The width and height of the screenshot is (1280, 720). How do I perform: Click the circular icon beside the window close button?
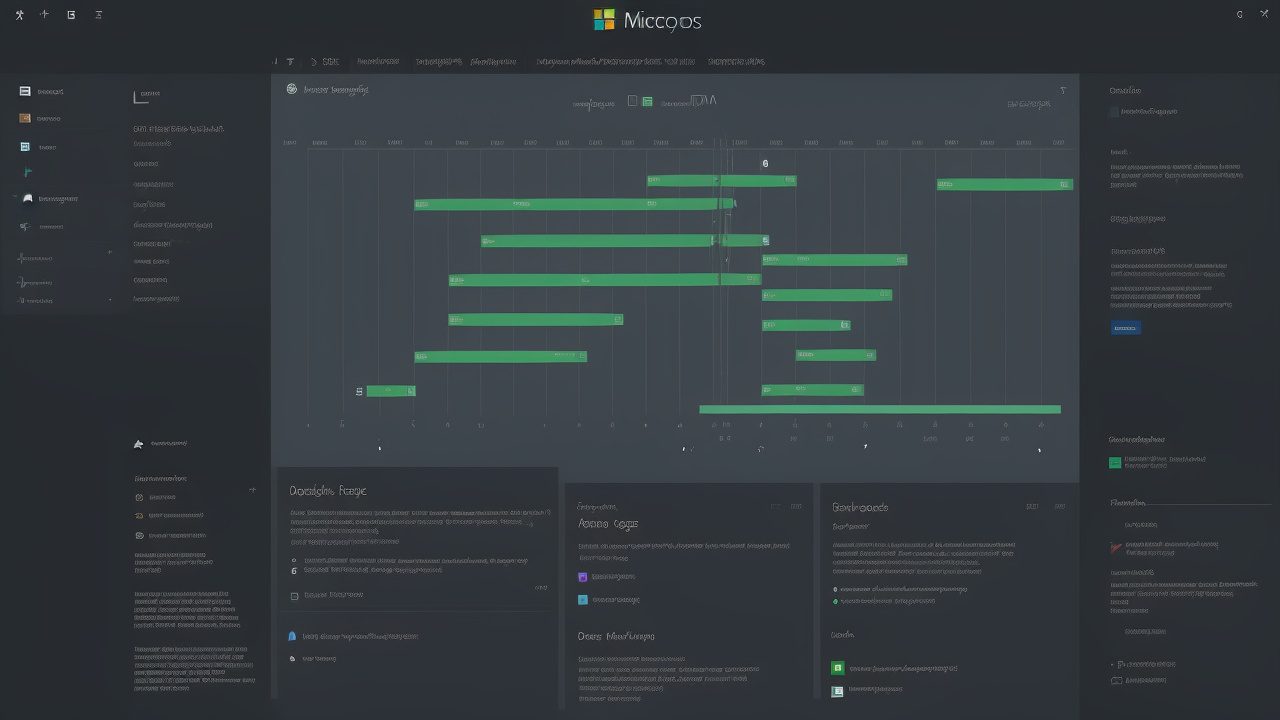point(1240,14)
